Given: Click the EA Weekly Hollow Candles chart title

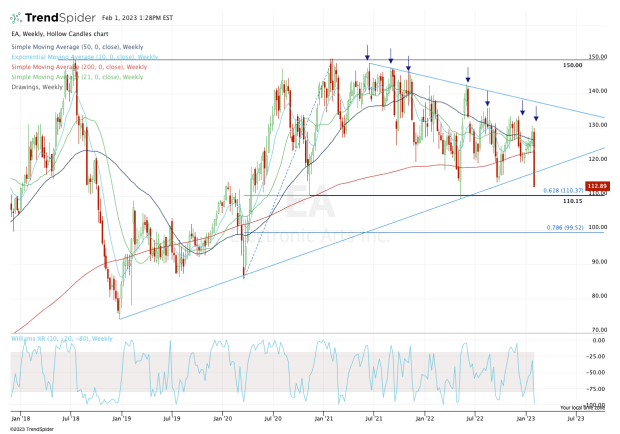Looking at the screenshot, I should tap(60, 34).
